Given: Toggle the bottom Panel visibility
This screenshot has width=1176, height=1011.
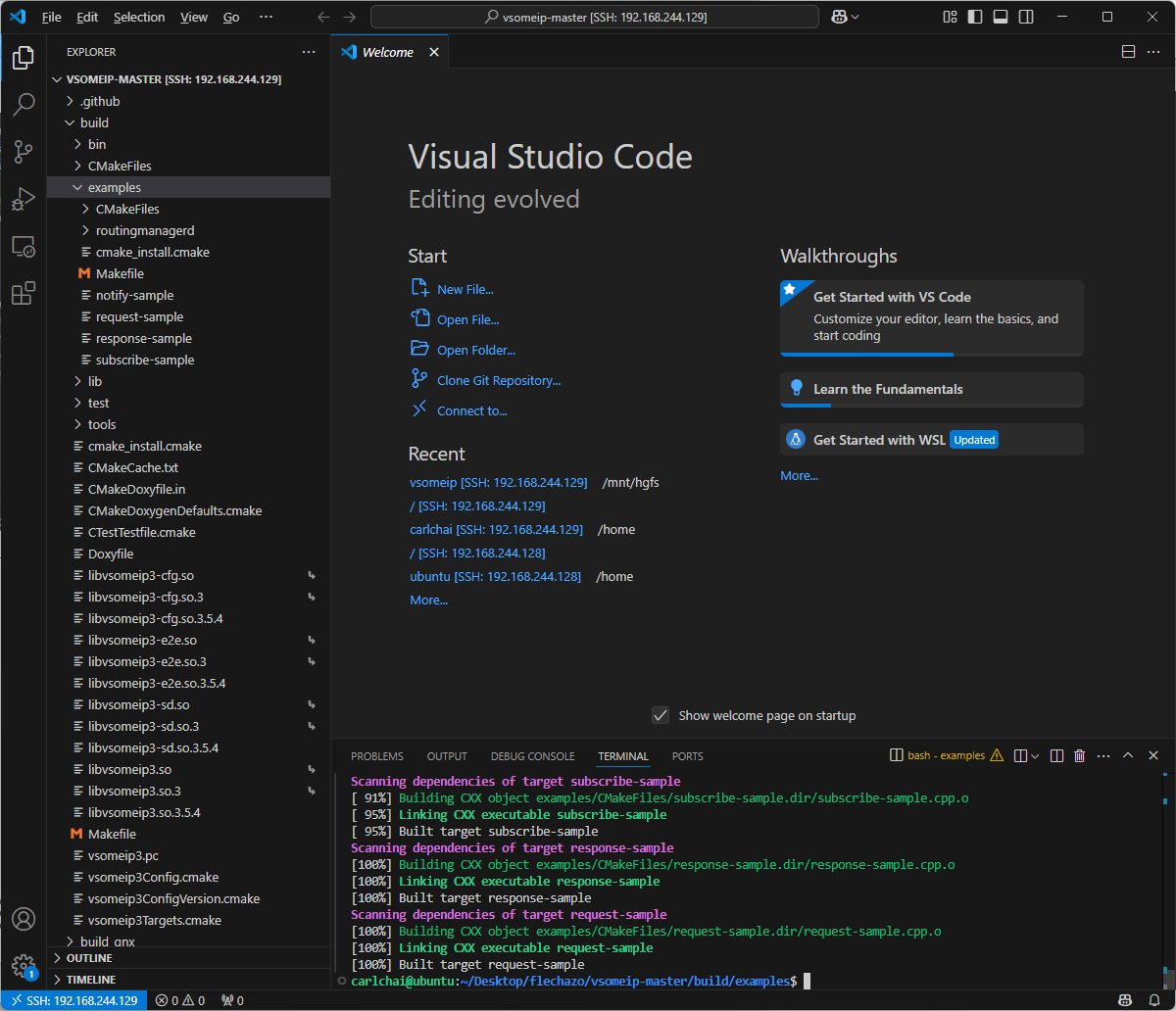Looking at the screenshot, I should [x=1001, y=17].
